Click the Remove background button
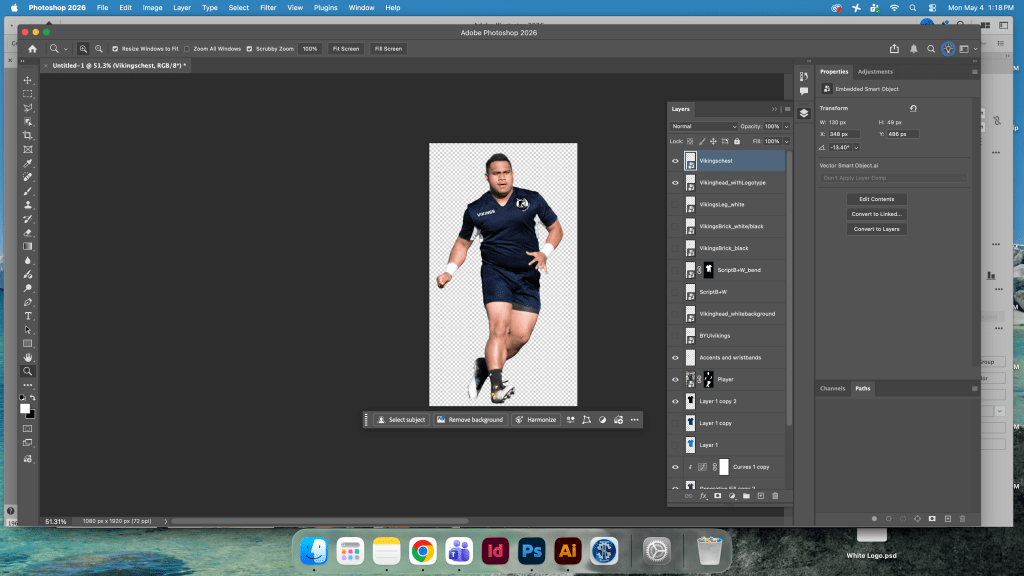 pyautogui.click(x=470, y=420)
